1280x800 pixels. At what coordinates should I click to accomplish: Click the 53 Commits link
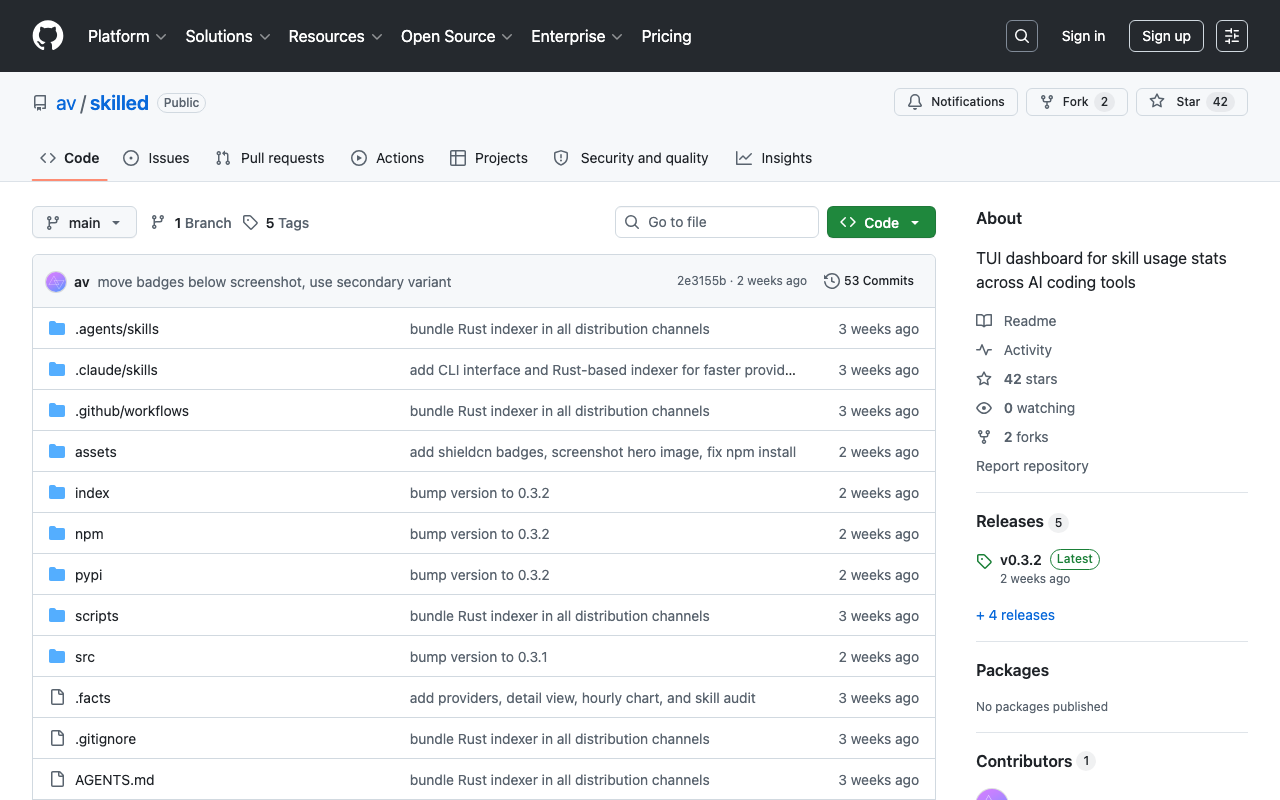click(x=868, y=281)
